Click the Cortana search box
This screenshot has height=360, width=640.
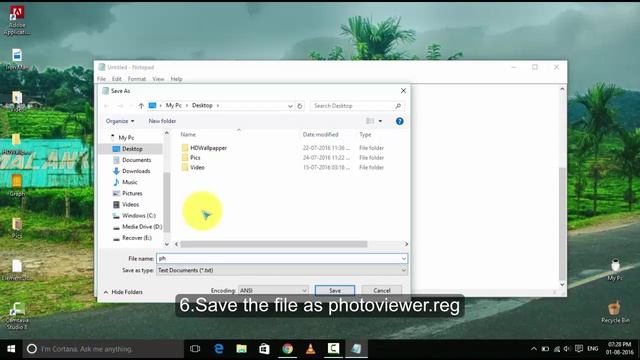pos(103,349)
